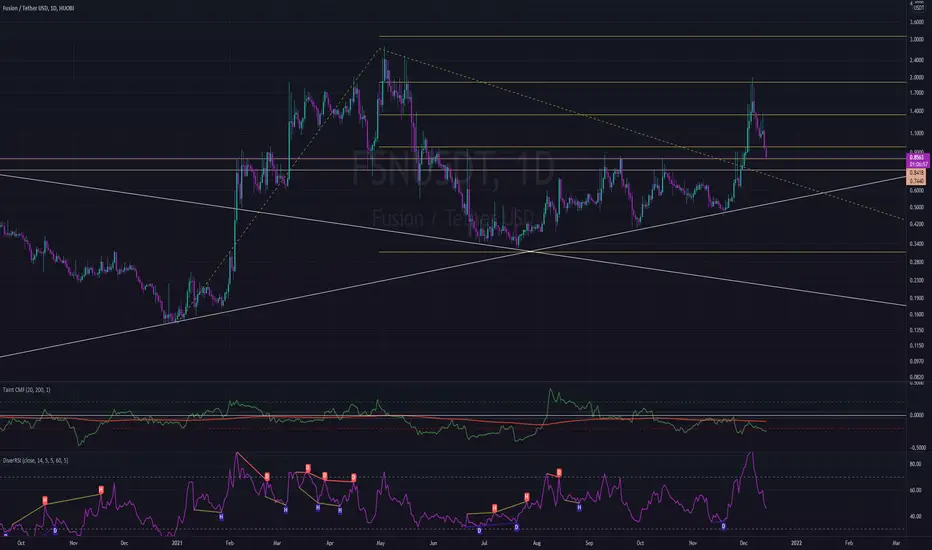932x550 pixels.
Task: Open the USDT currency selector on price axis
Action: coord(918,8)
